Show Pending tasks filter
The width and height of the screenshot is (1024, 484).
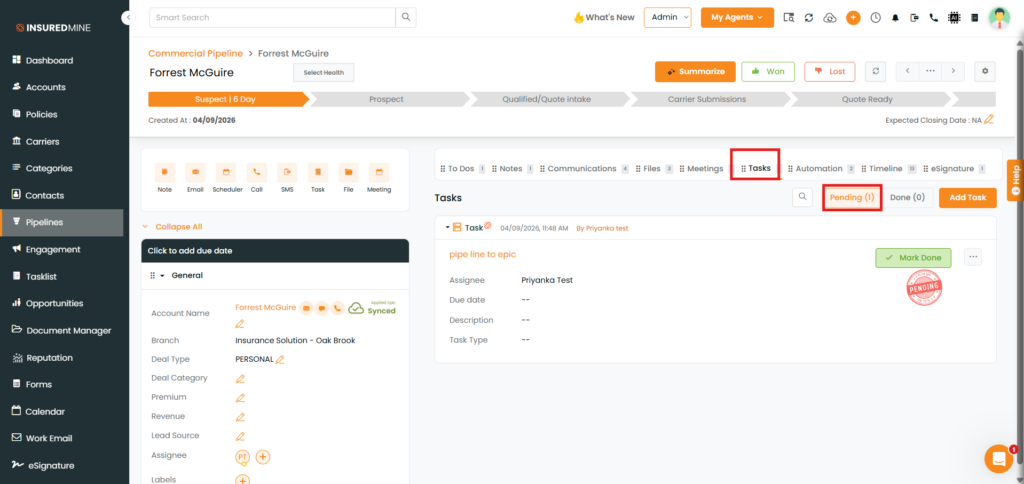[x=852, y=197]
